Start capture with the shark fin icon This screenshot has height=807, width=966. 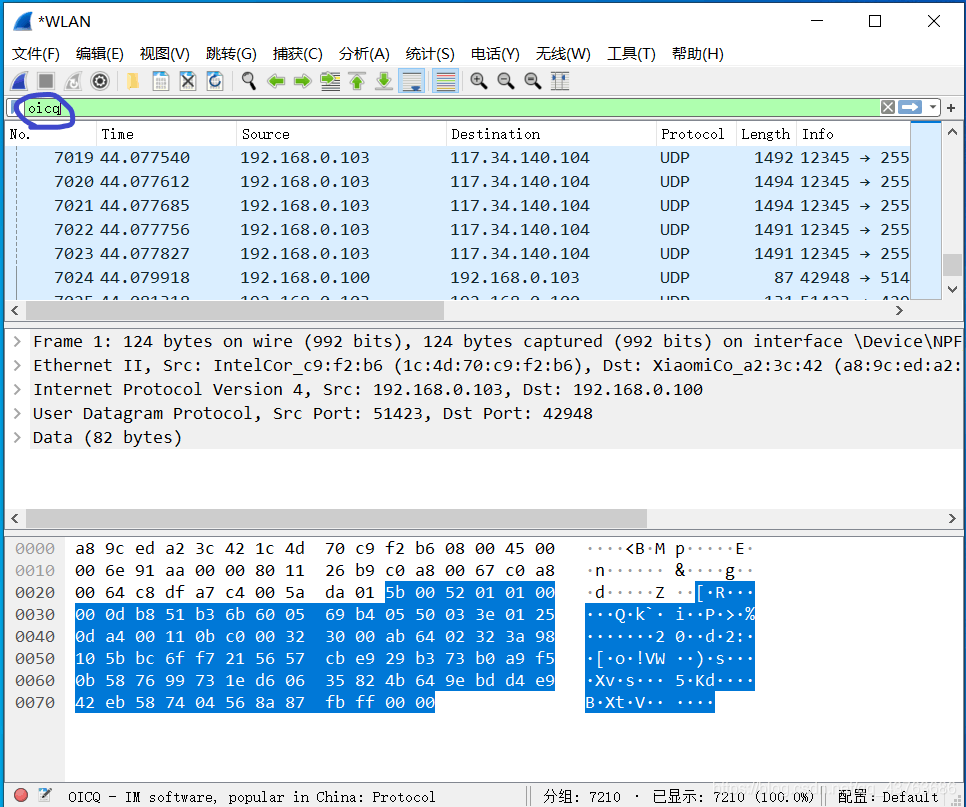pyautogui.click(x=19, y=81)
